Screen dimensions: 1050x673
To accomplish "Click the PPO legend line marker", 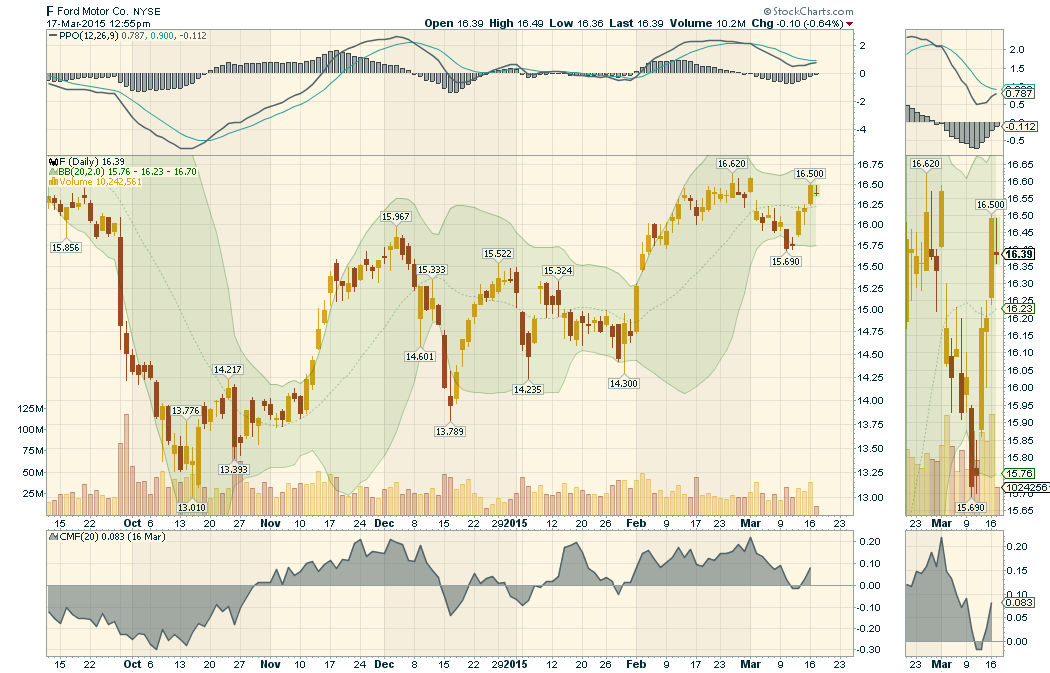I will [x=53, y=35].
